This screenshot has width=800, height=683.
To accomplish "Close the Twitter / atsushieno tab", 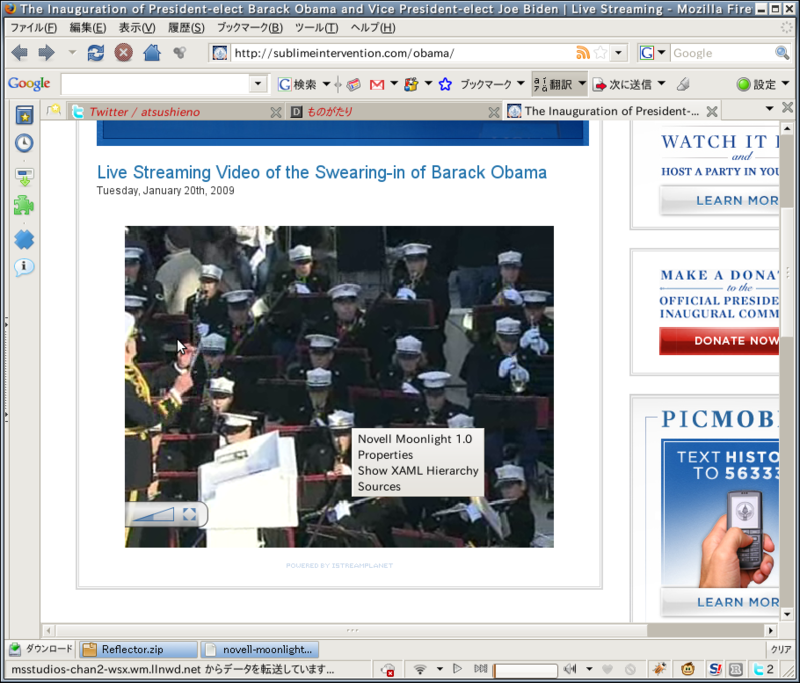I will 276,112.
